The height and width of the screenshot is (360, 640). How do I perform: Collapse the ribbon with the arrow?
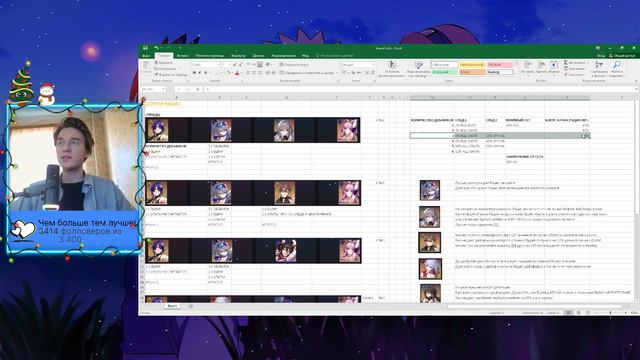point(636,81)
